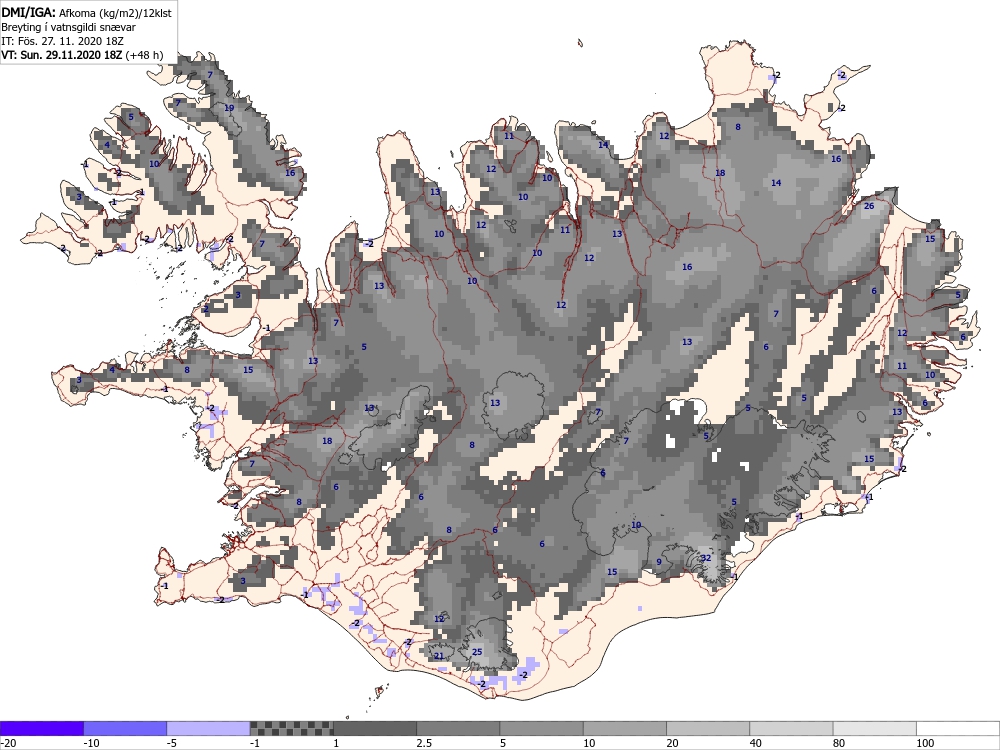
Task: Click the value 9 beside the 32 label
Action: 659,562
